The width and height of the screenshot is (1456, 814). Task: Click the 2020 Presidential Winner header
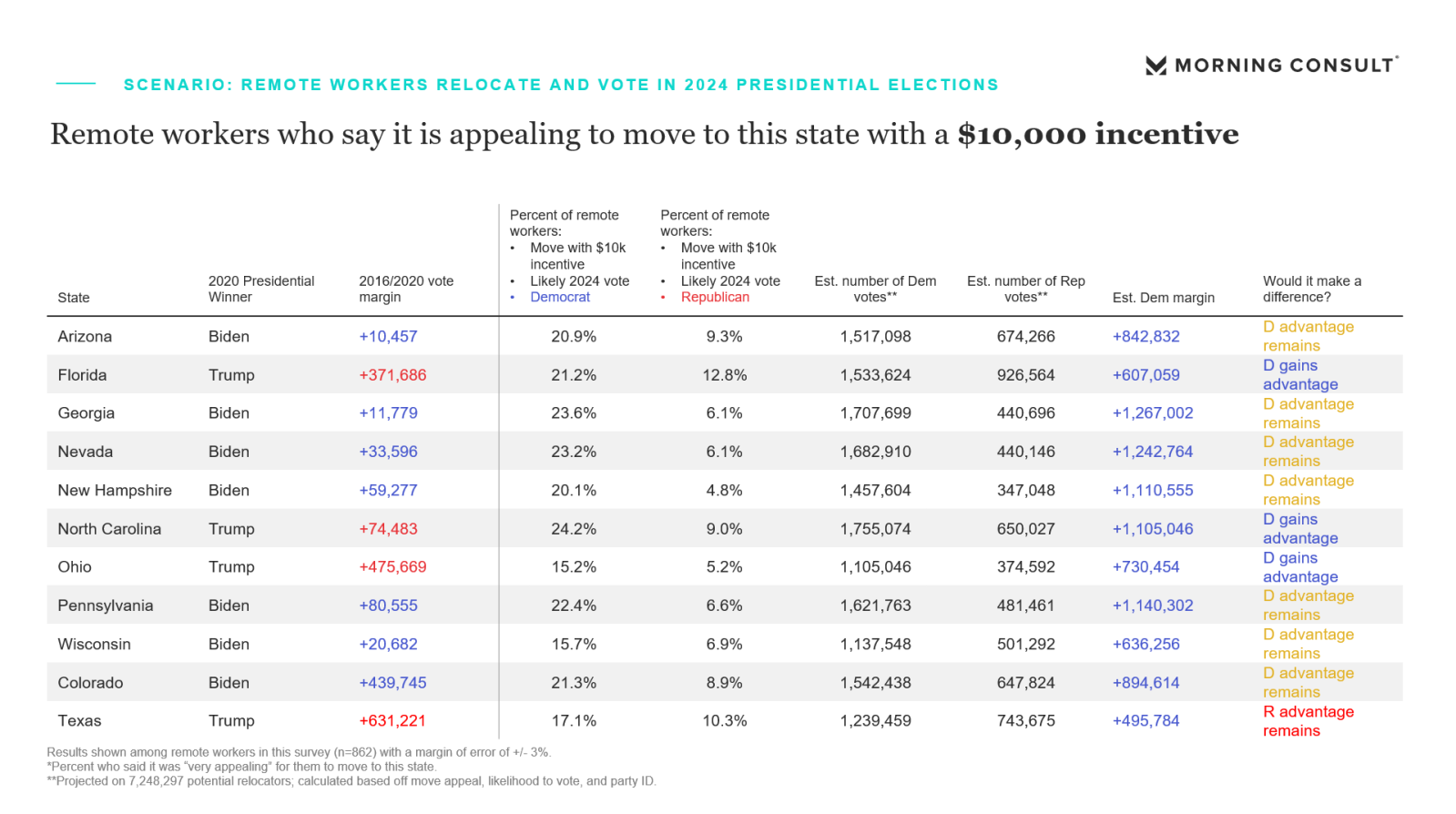click(260, 290)
